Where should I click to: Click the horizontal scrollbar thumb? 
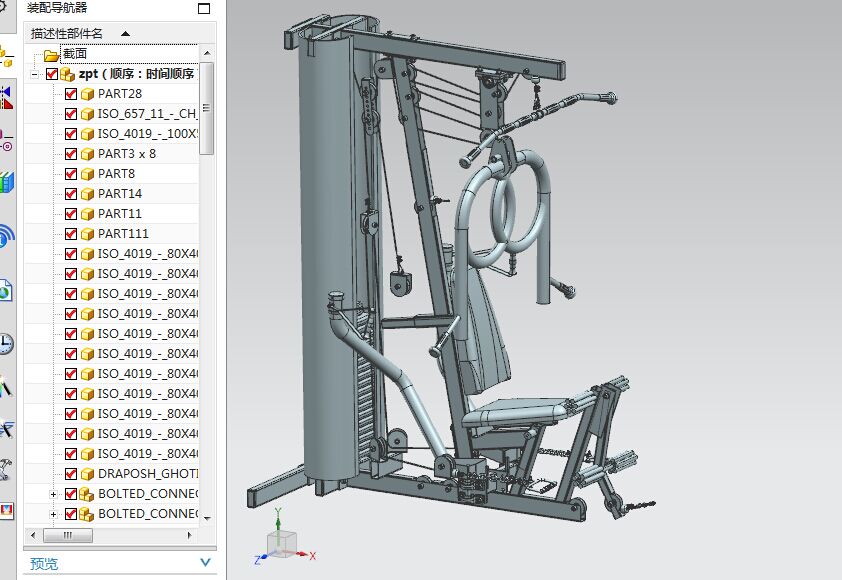point(68,535)
